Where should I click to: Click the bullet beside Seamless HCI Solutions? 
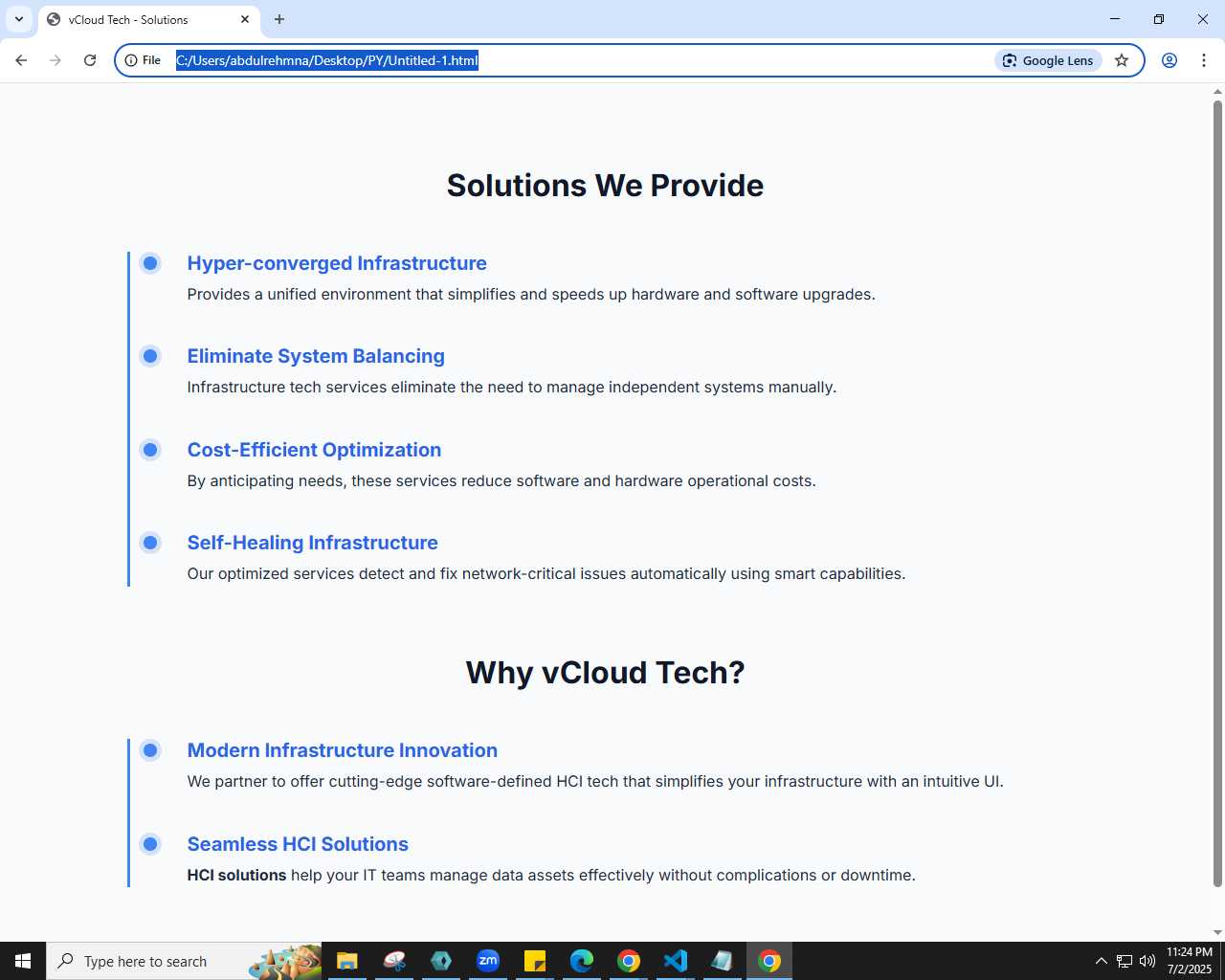(150, 844)
